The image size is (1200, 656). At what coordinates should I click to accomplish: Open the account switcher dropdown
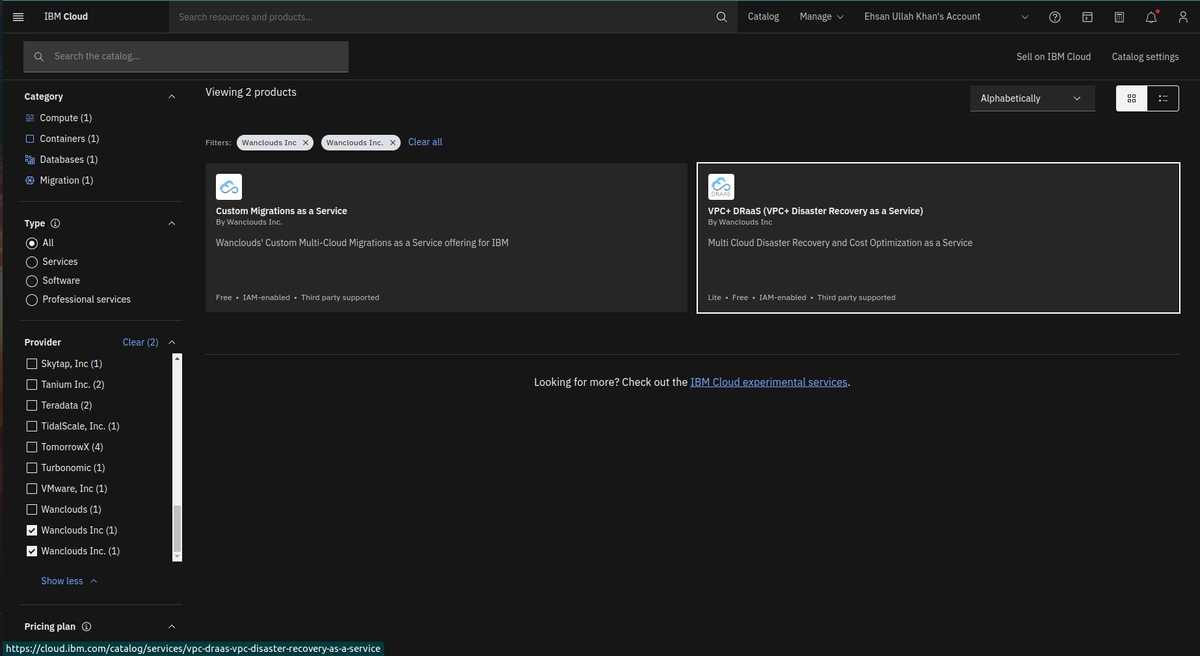pyautogui.click(x=945, y=17)
